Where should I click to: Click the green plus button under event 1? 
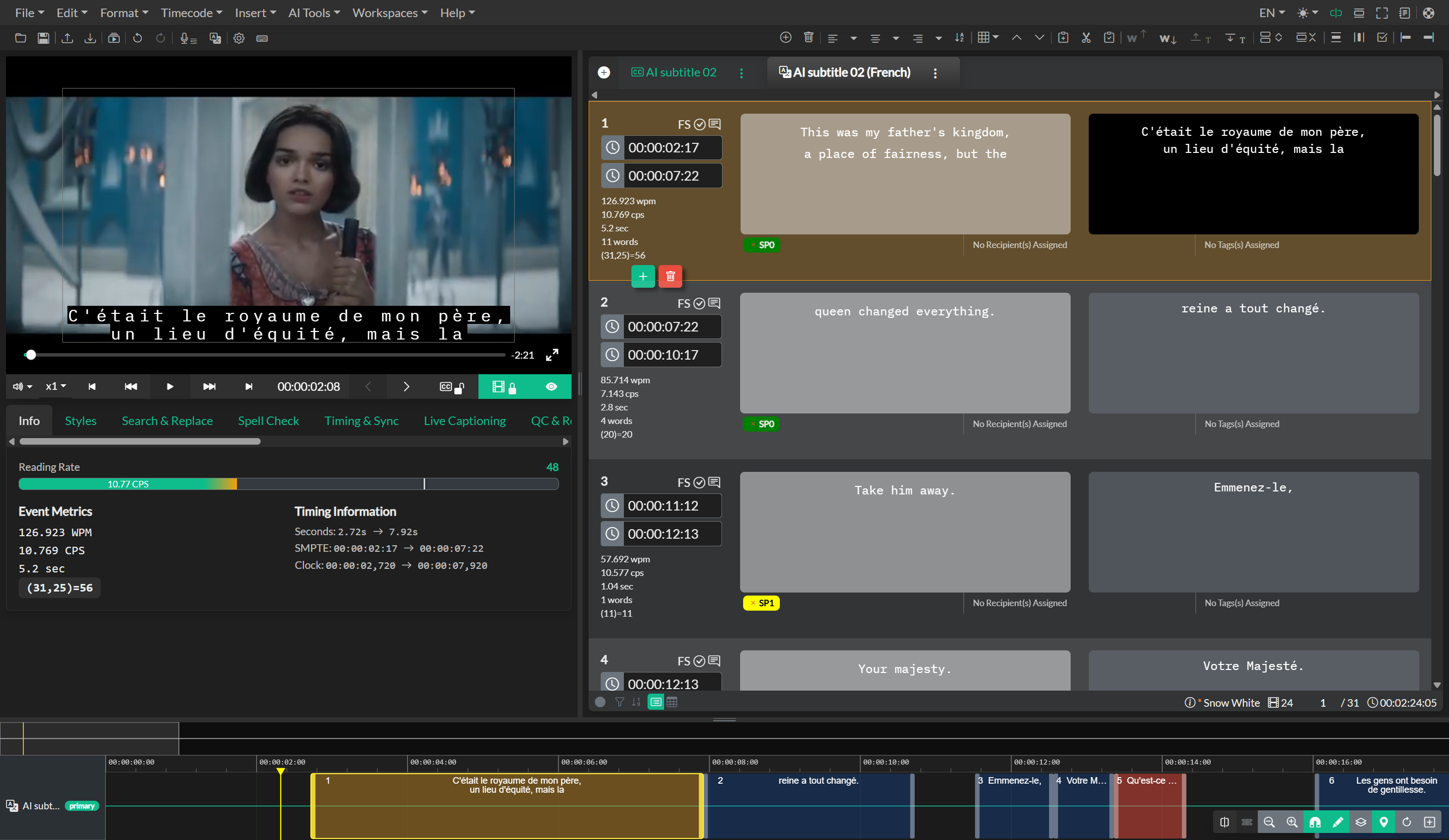click(x=643, y=277)
